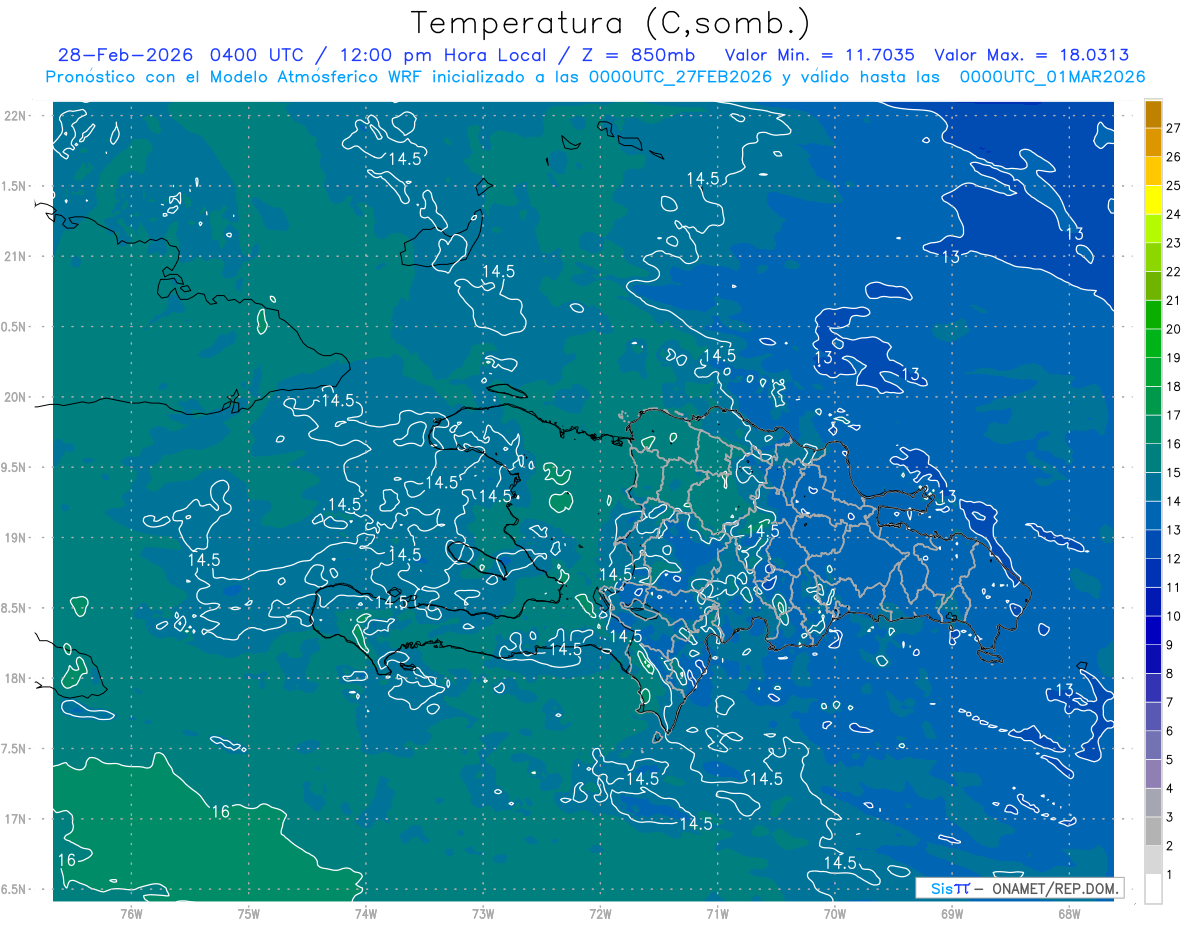
Task: Click the 21N latitude axis label
Action: point(17,256)
